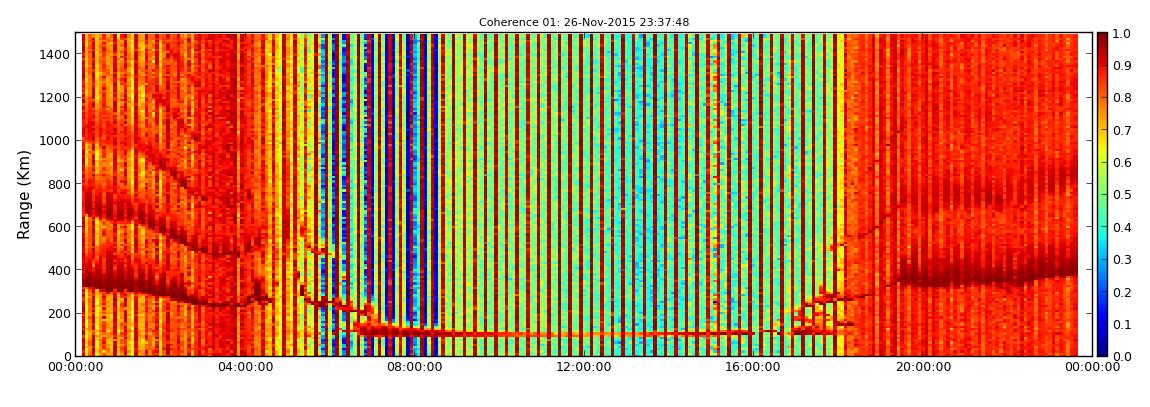1150x407 pixels.
Task: Click the 400 range tick label
Action: [59, 271]
